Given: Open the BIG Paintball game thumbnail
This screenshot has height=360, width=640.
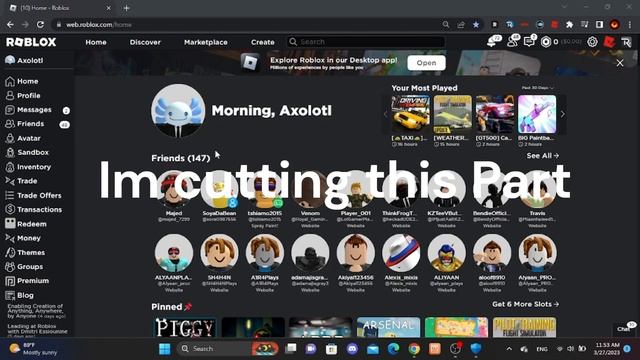Looking at the screenshot, I should click(537, 114).
